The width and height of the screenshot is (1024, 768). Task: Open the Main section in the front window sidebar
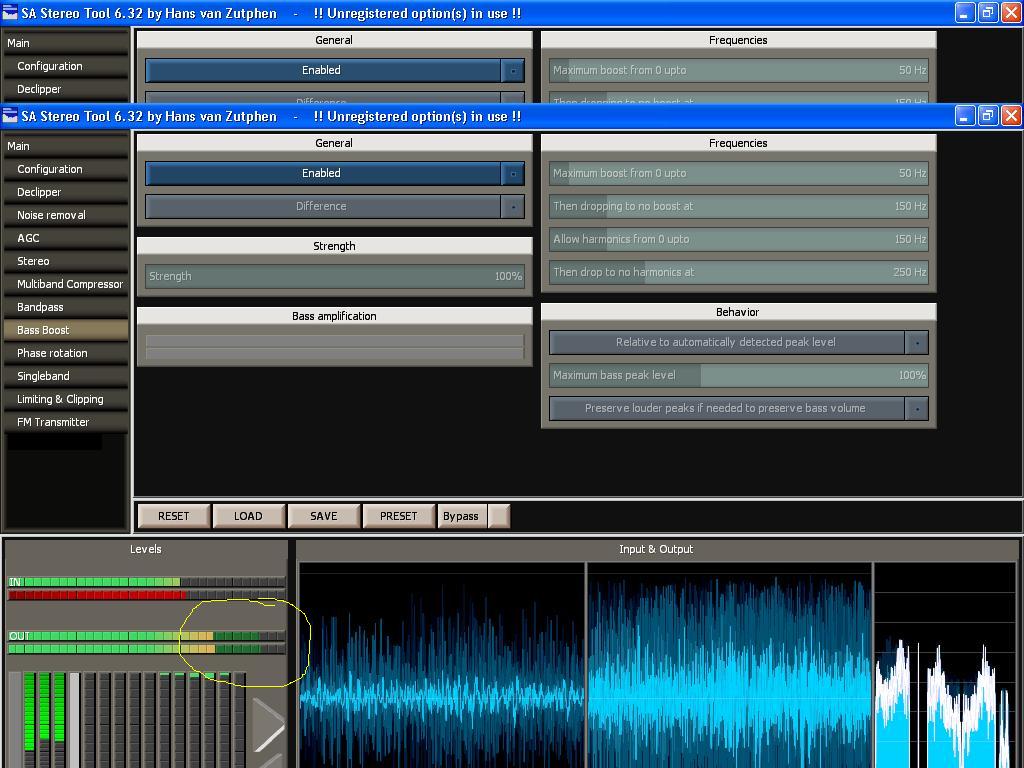pos(65,146)
